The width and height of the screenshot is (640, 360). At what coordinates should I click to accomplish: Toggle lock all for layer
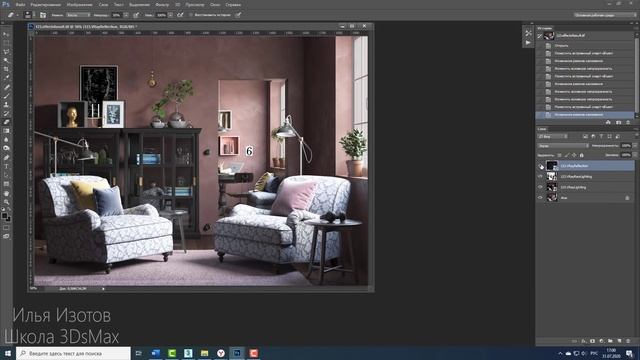[x=582, y=155]
